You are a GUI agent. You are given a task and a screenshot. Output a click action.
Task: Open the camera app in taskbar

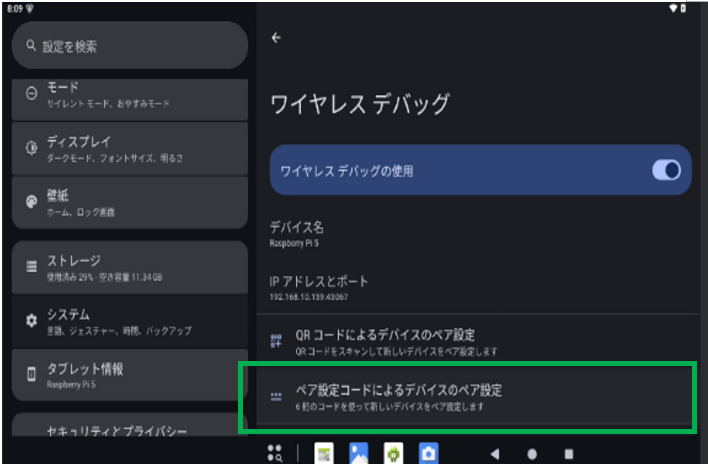tap(427, 453)
